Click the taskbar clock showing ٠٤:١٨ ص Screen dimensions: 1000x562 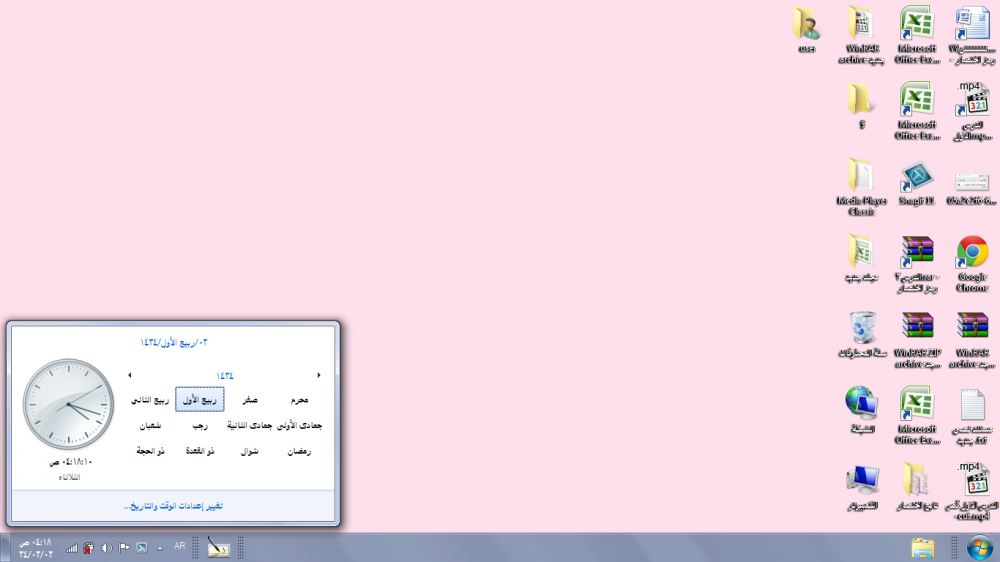pos(36,547)
